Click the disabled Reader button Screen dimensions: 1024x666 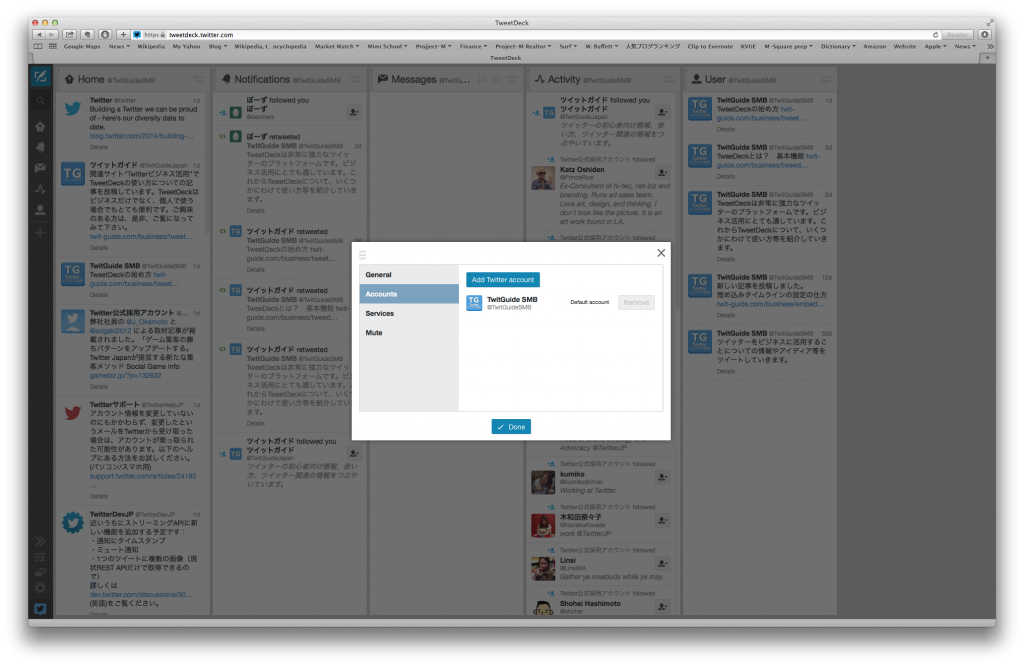(957, 35)
